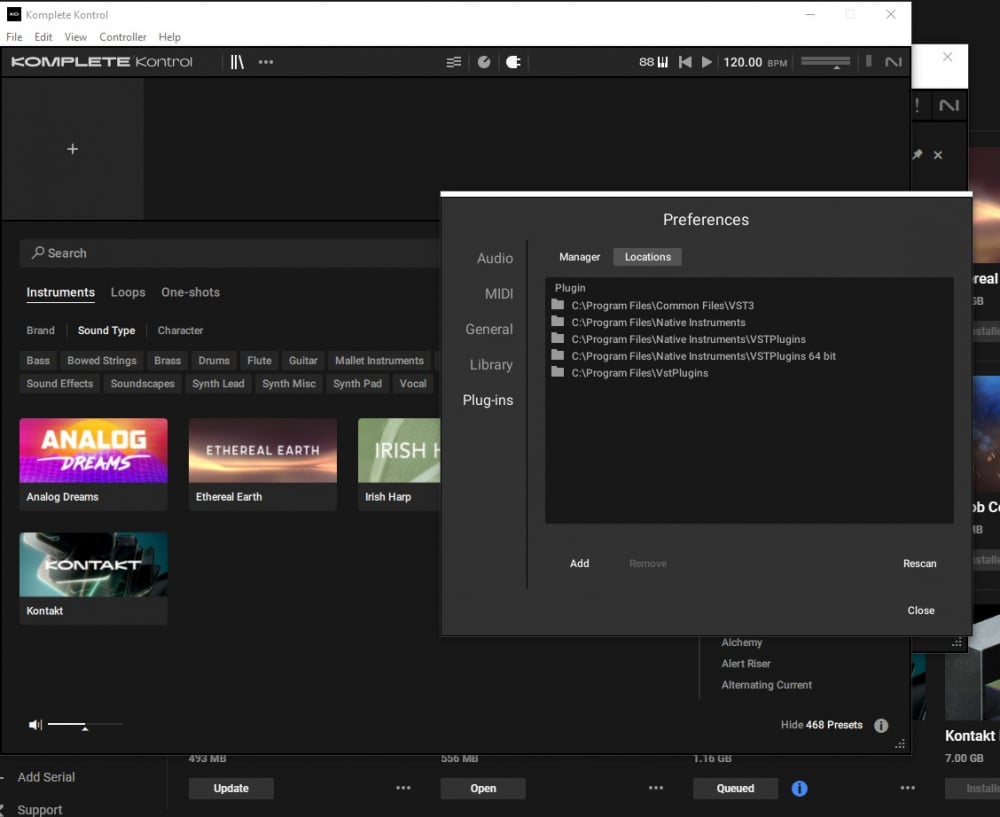This screenshot has height=817, width=1000.
Task: Open Audio preferences section
Action: [495, 258]
